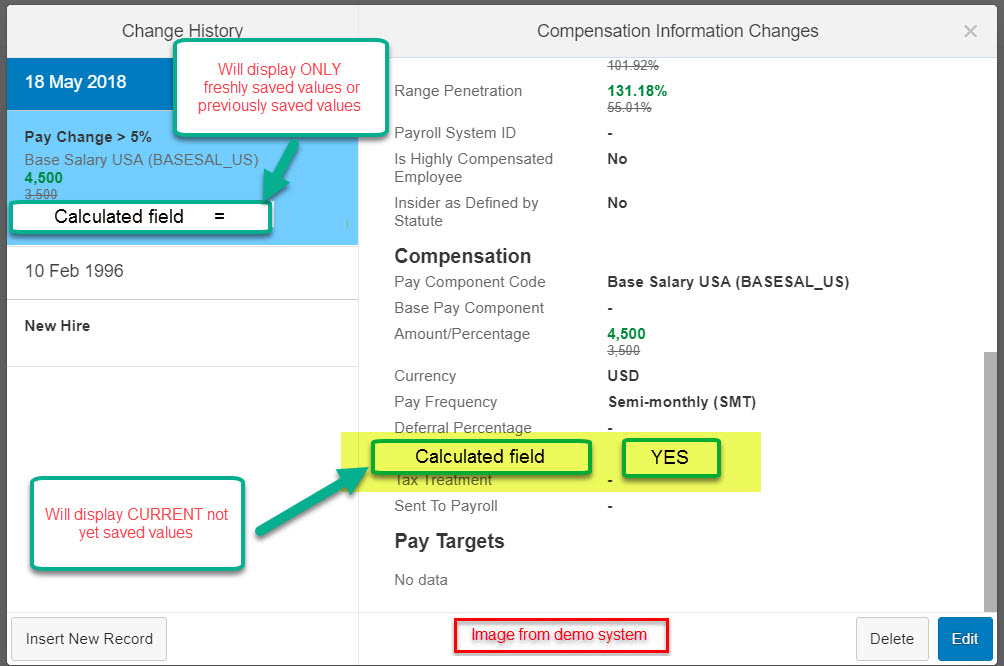Click the struck-through 3,500 in Compensation section

pyautogui.click(x=623, y=350)
